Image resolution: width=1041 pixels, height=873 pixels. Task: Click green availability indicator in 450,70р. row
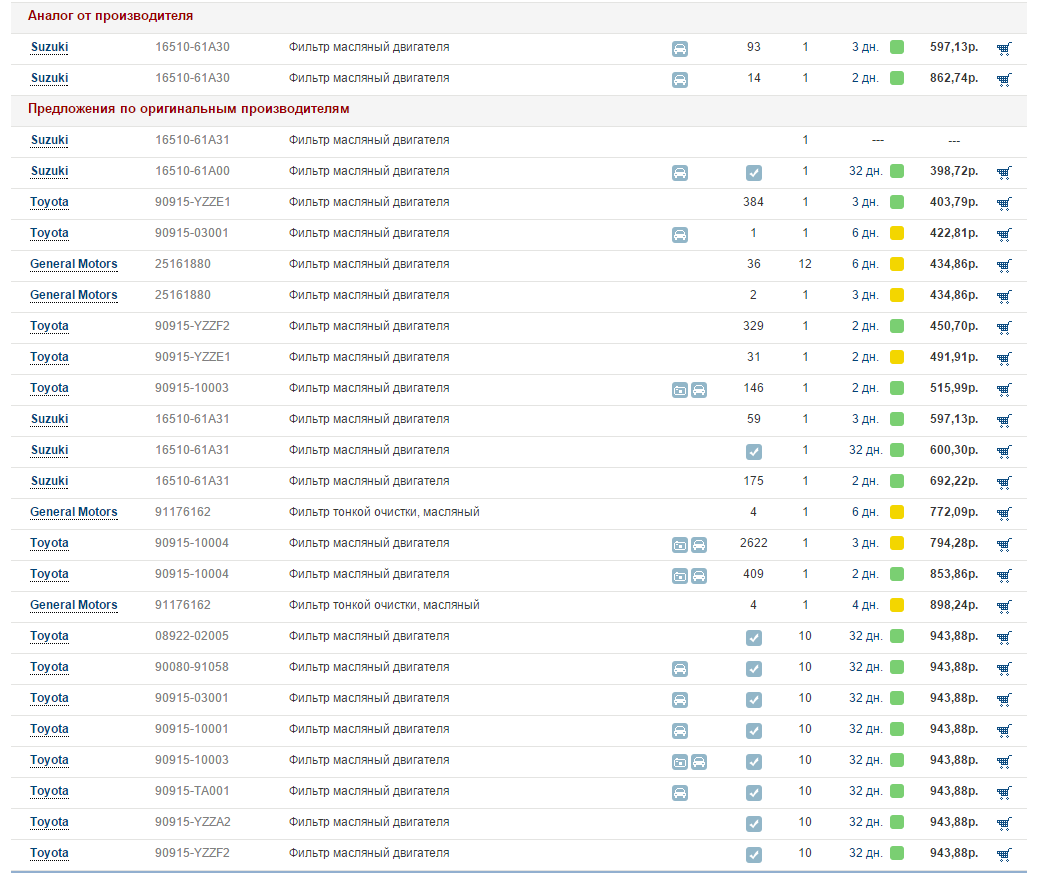click(x=897, y=327)
